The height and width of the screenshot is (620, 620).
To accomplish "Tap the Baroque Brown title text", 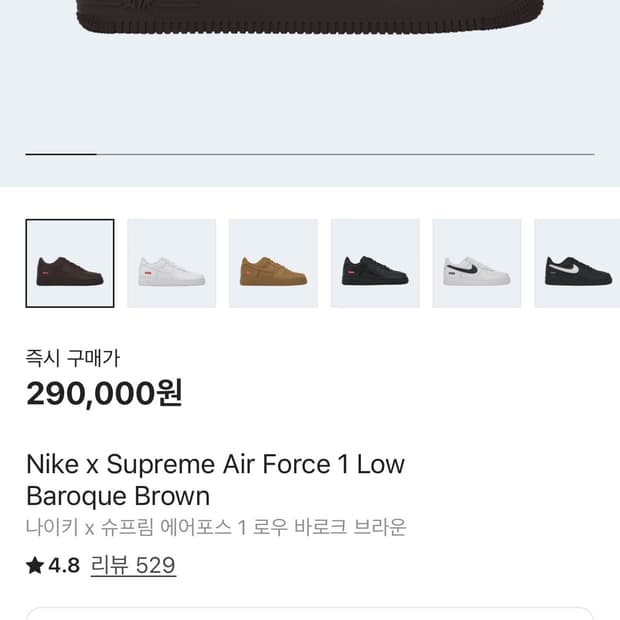I will (118, 496).
